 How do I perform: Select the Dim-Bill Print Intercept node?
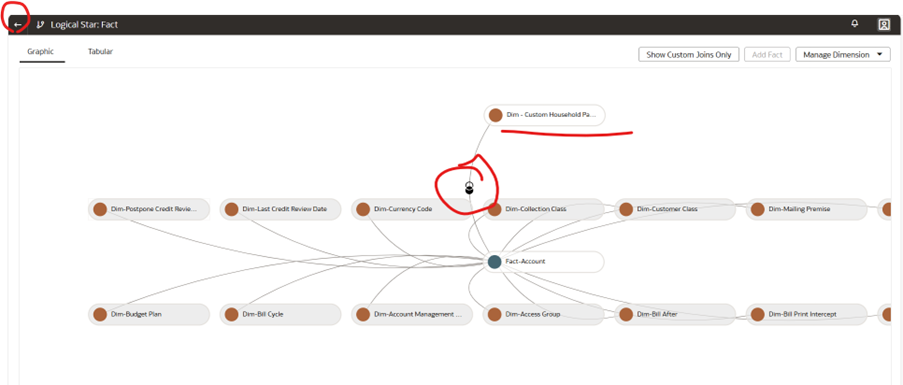(807, 315)
